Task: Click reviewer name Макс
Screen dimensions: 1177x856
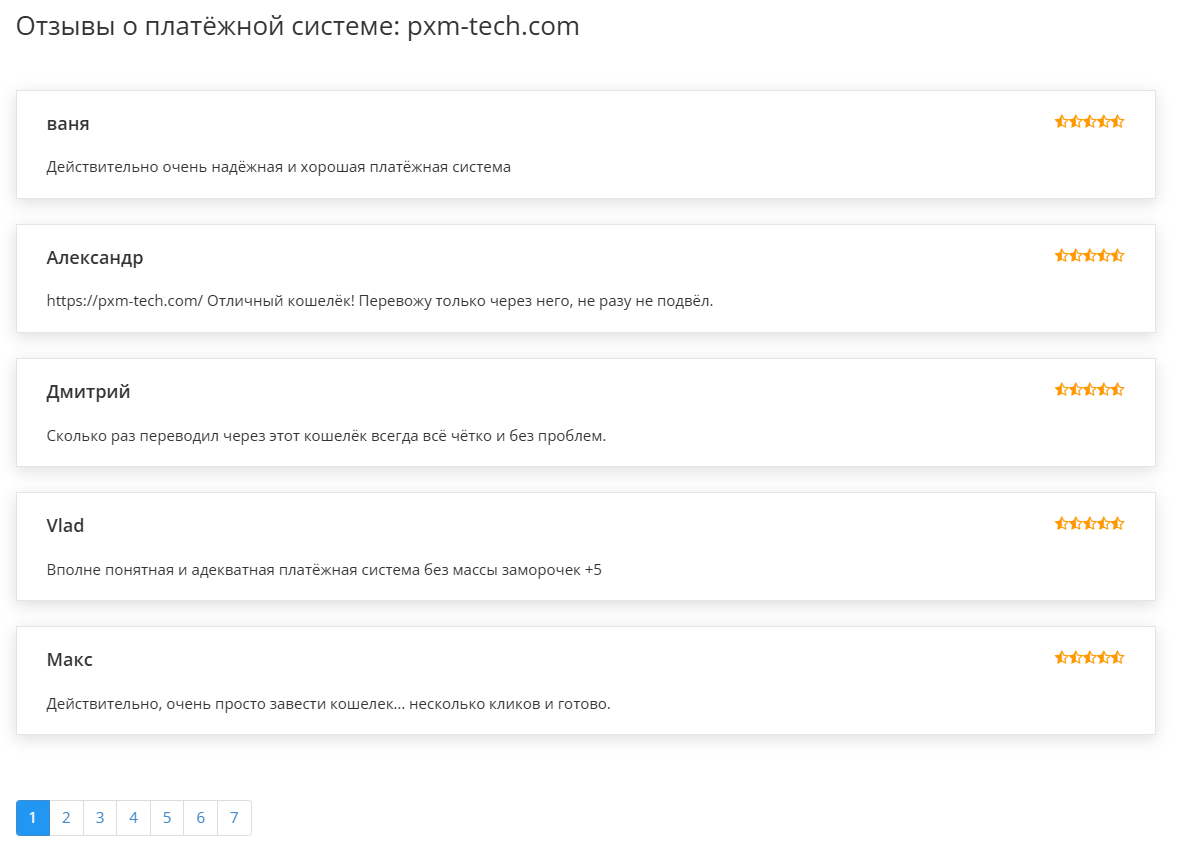Action: coord(70,660)
